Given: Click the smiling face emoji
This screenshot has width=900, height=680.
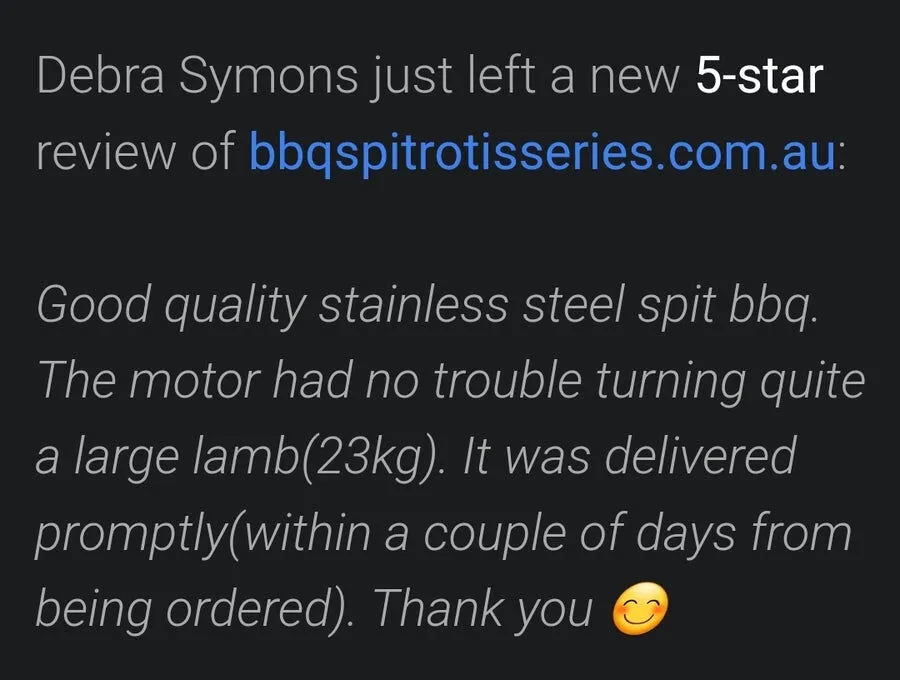Looking at the screenshot, I should [x=639, y=609].
